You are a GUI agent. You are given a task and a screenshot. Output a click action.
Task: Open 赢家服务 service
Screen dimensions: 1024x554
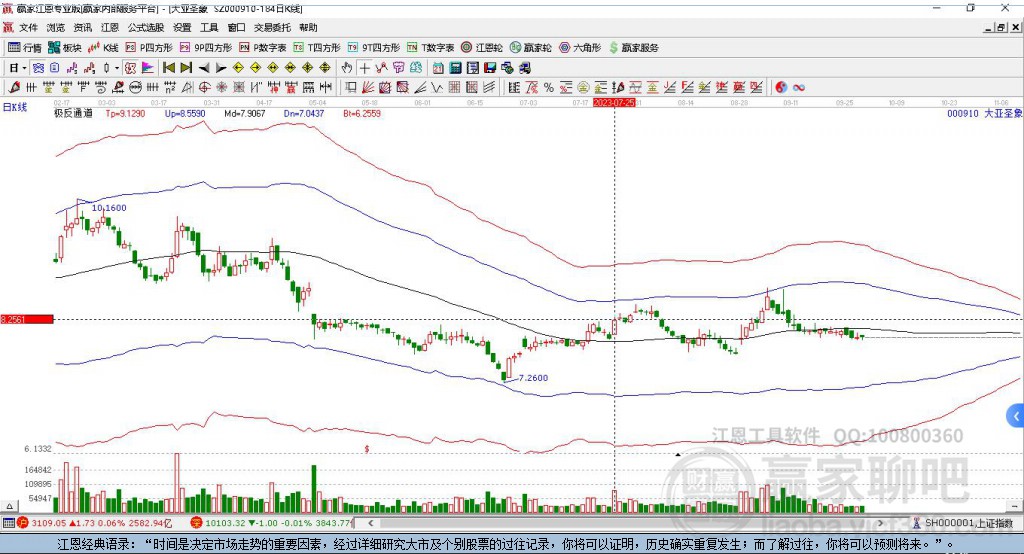[x=633, y=48]
